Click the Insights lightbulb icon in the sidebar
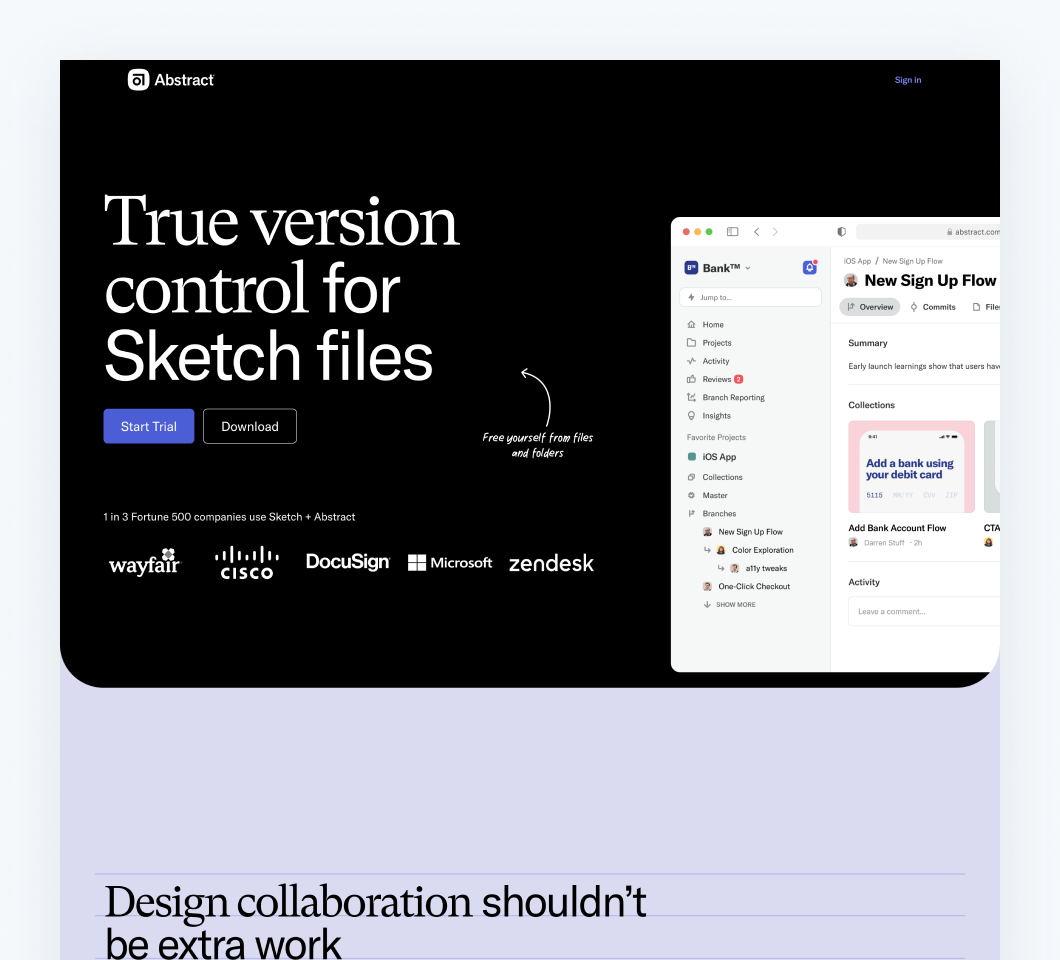1060x960 pixels. click(691, 416)
